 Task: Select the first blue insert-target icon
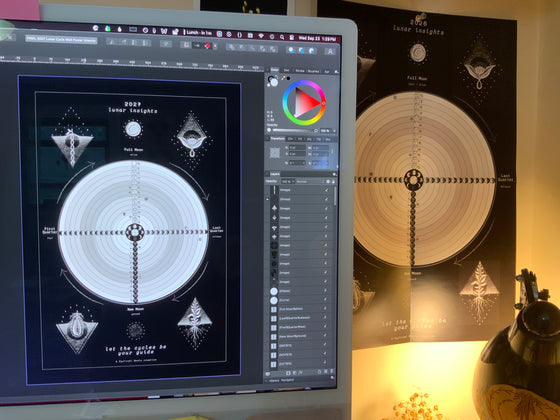[x=291, y=50]
